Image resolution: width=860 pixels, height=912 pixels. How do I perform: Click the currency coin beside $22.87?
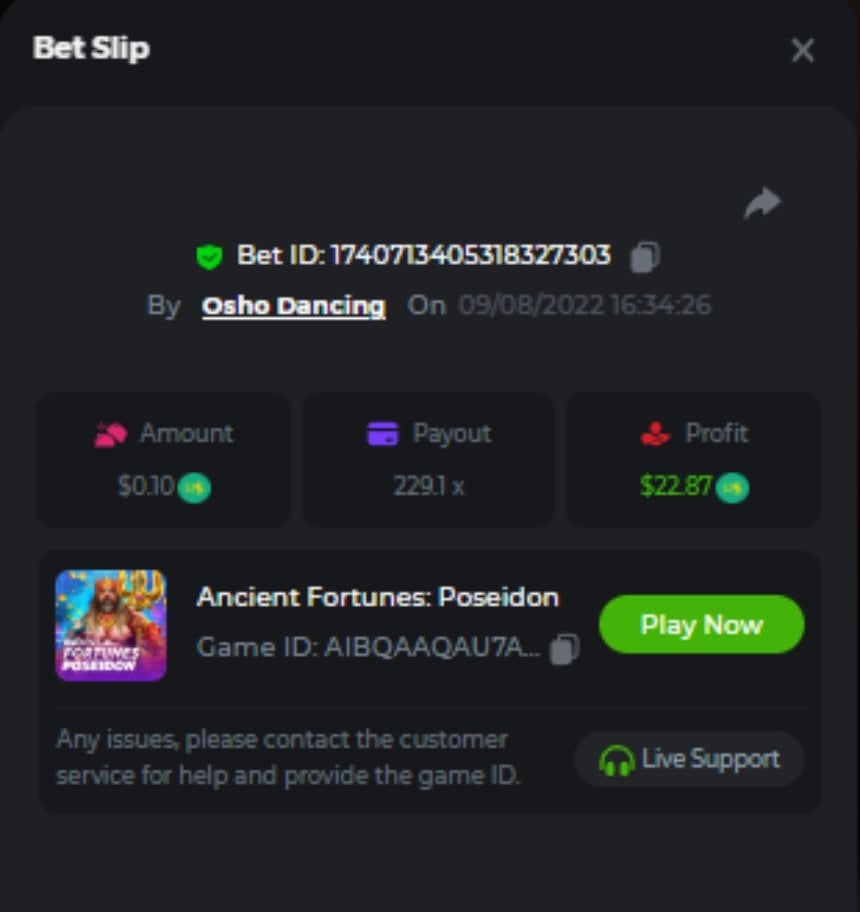(732, 488)
